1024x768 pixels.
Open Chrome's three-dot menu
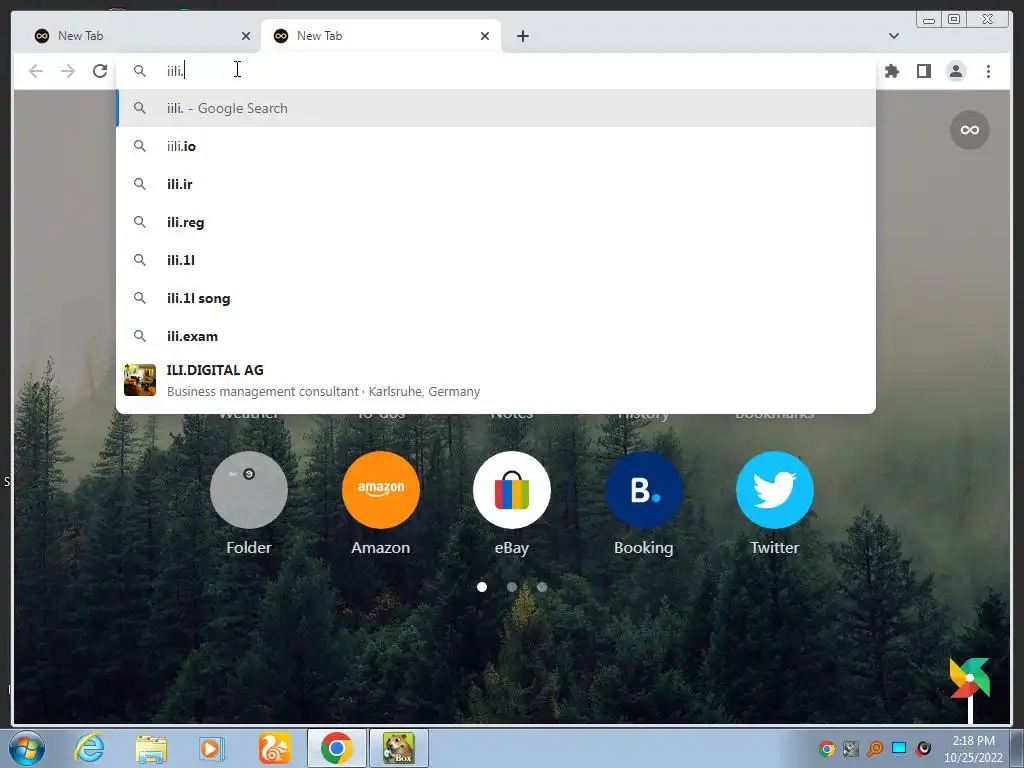coord(988,71)
